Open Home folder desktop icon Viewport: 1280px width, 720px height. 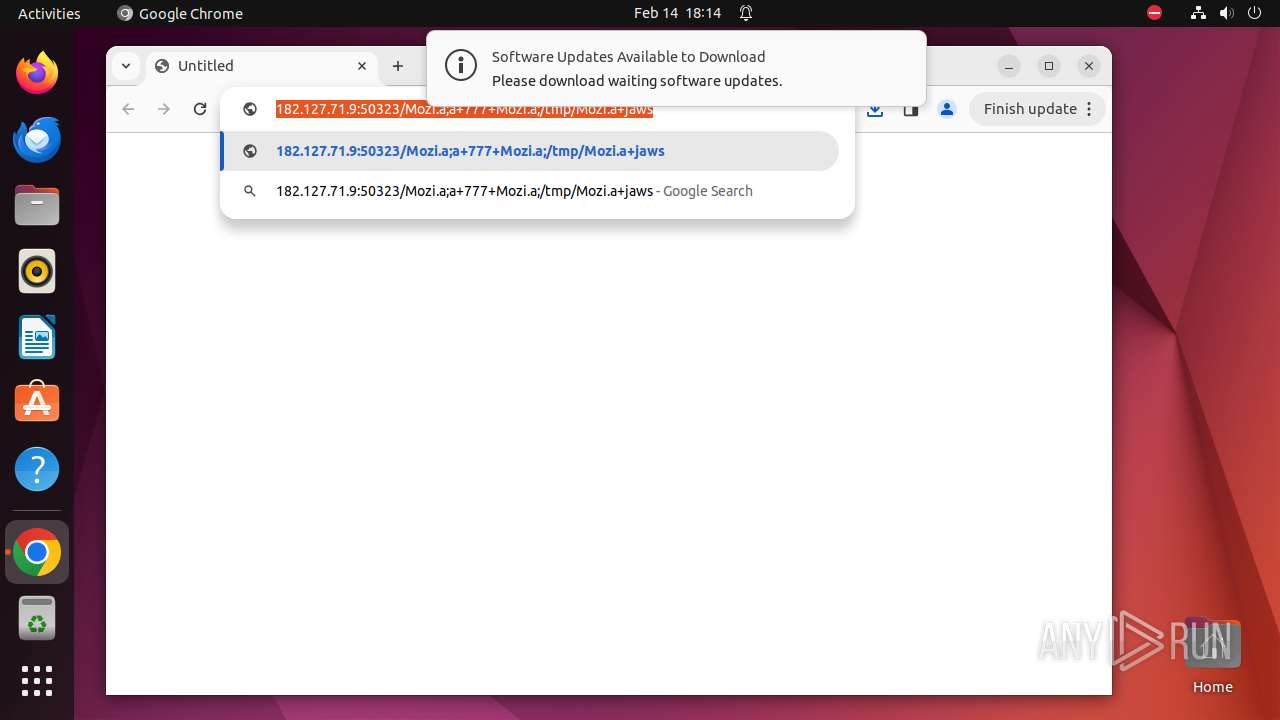click(1212, 657)
